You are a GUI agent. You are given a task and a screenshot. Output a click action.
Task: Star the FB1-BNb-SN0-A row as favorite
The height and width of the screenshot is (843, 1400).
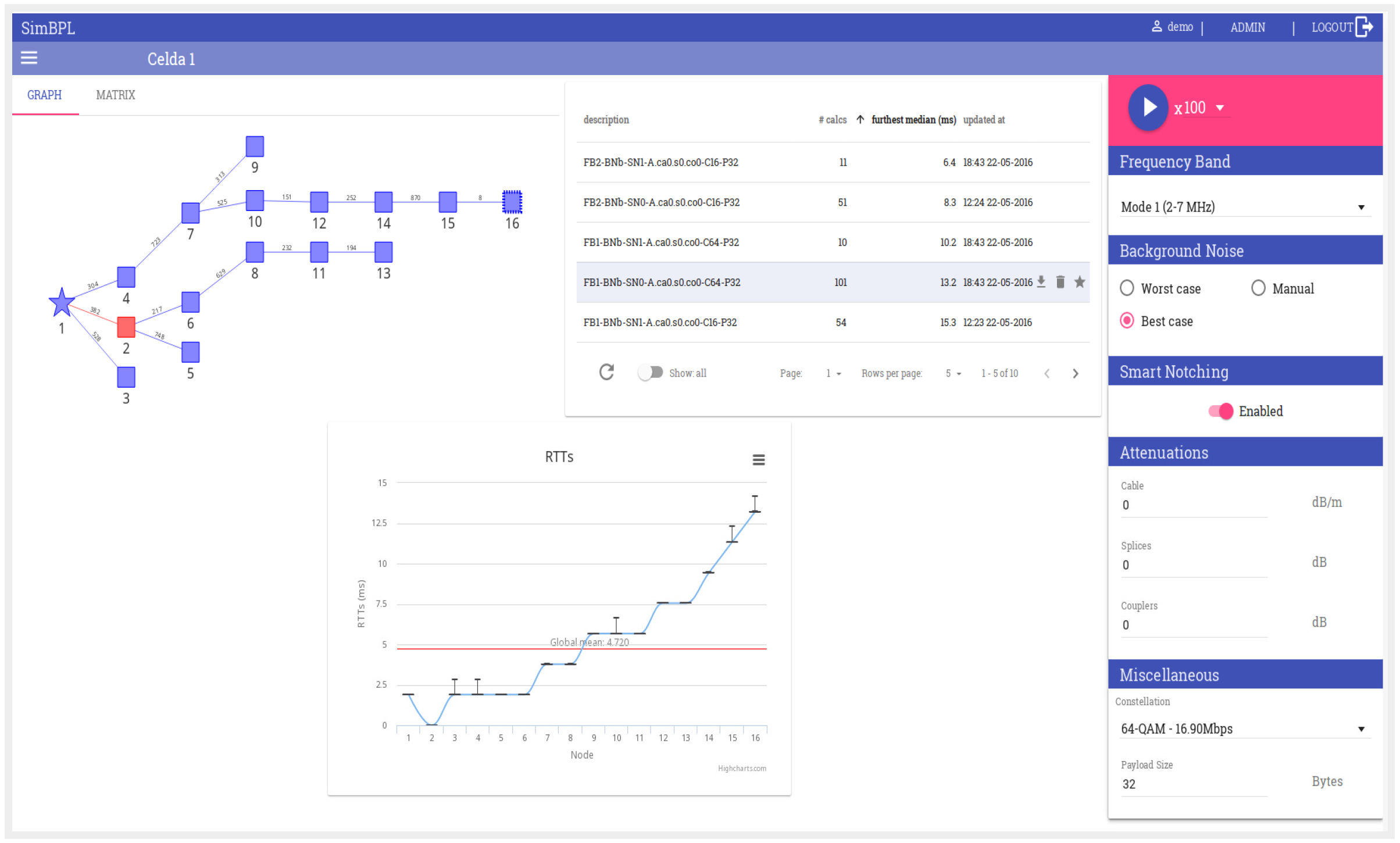1080,282
